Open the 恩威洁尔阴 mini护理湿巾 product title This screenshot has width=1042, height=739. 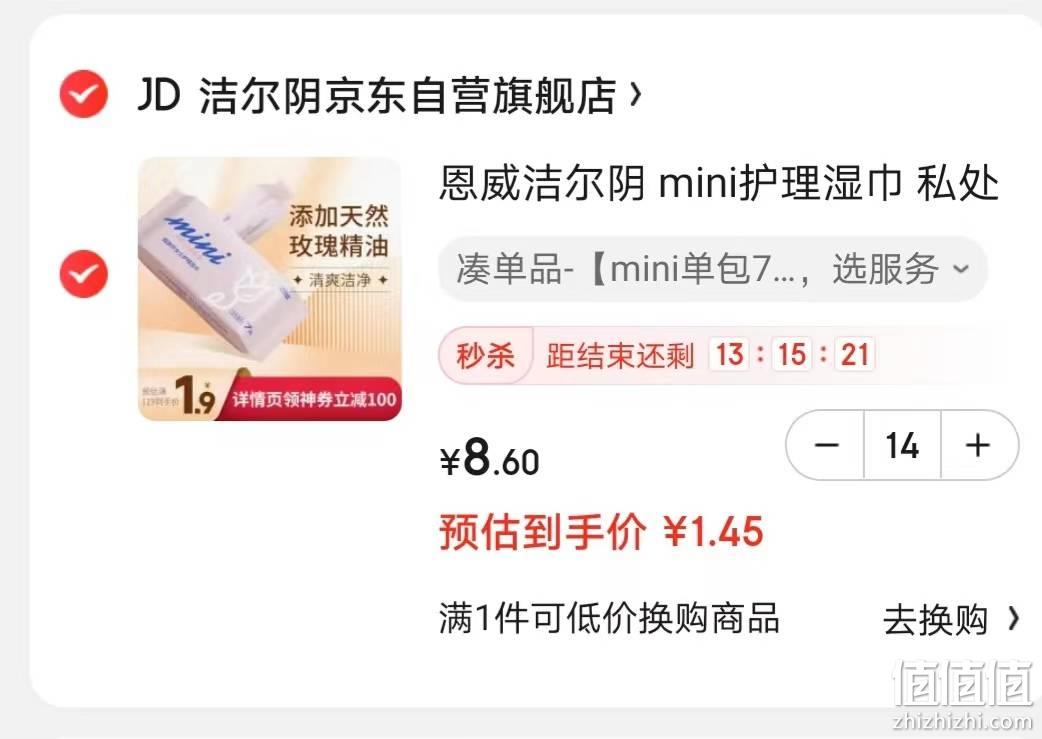718,183
